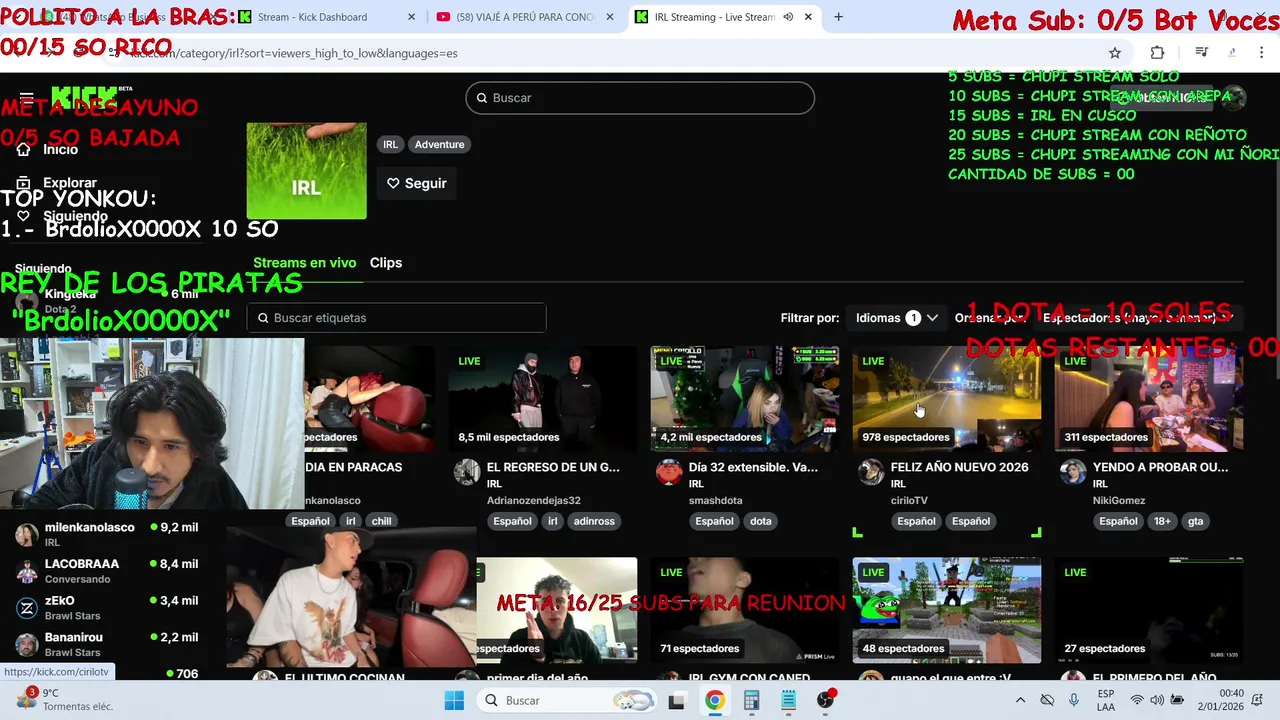Open Adrianozendejas32 channel avatar
Screen dimensions: 1280x720
[467, 472]
